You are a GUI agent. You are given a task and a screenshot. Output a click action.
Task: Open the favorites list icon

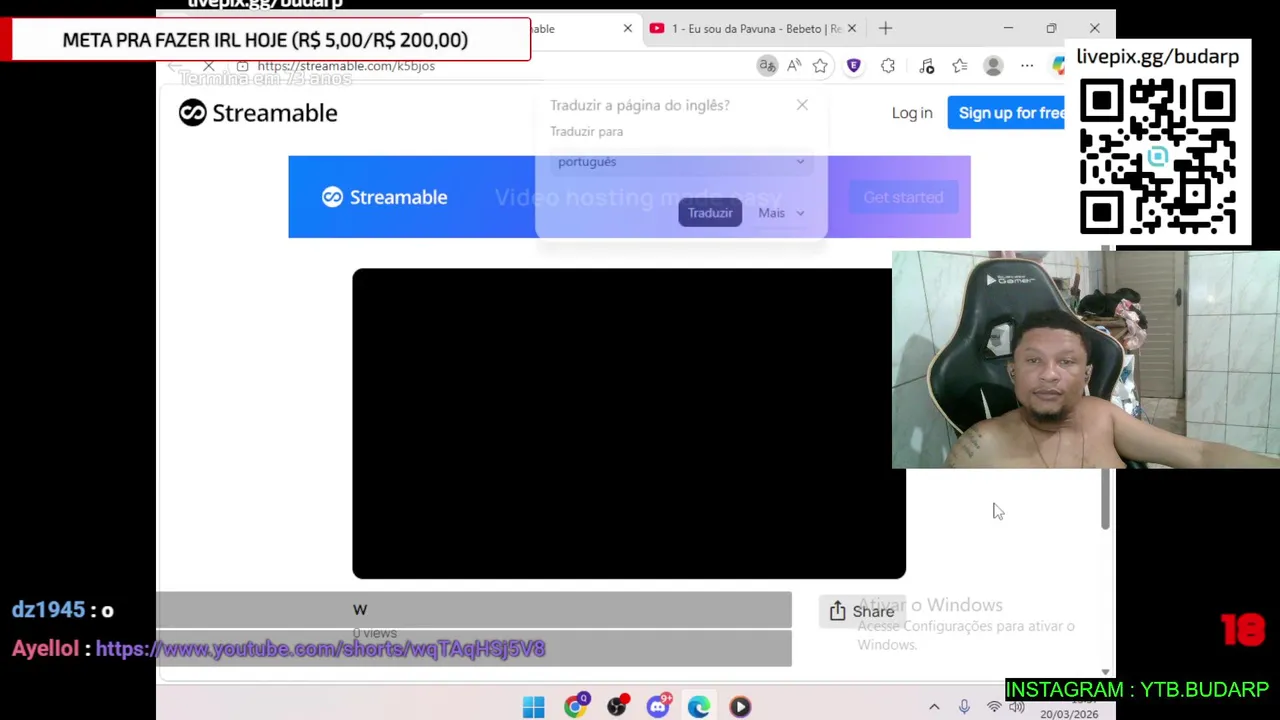tap(960, 66)
